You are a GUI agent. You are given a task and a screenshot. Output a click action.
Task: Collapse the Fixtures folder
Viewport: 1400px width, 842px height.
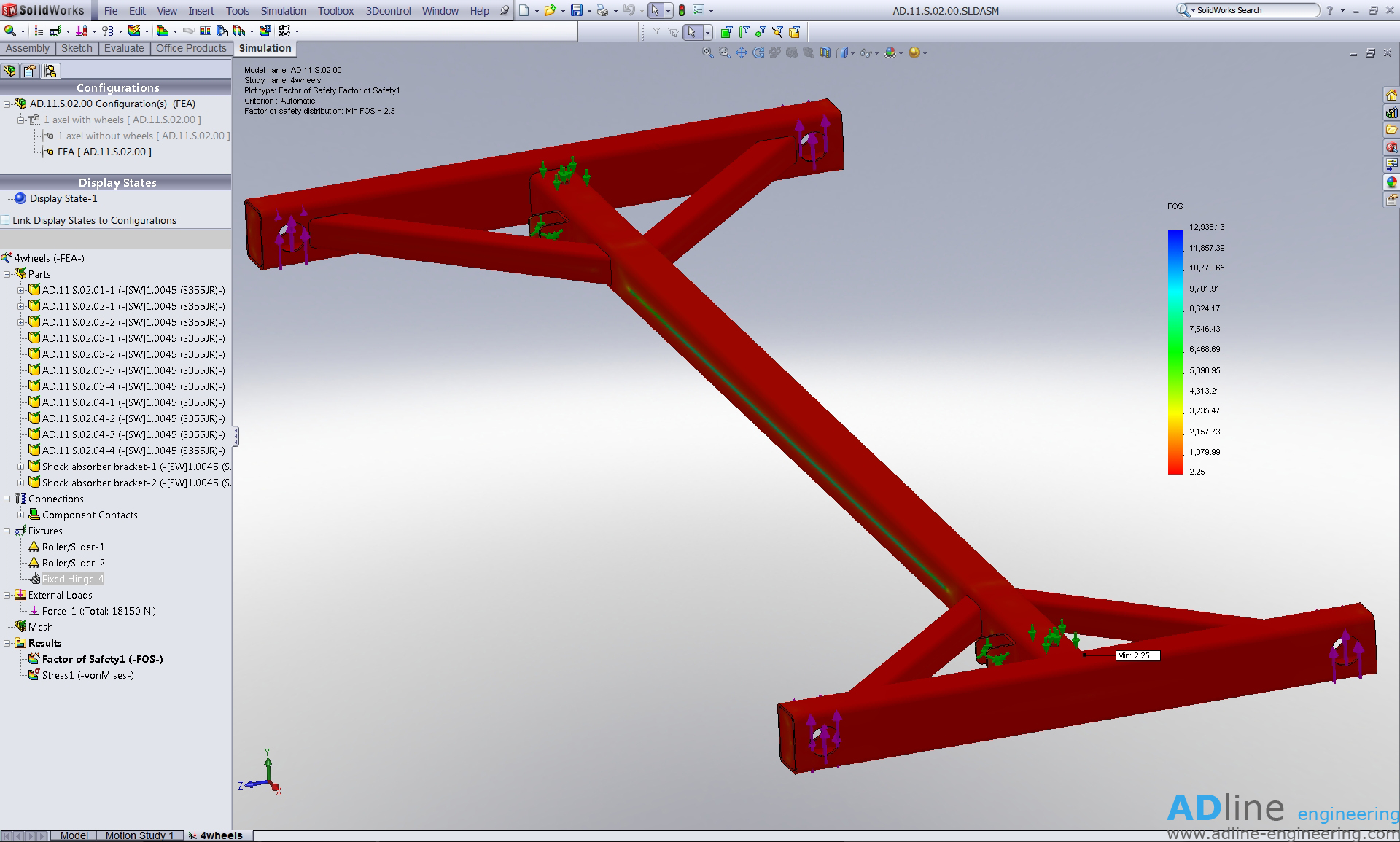(x=7, y=531)
